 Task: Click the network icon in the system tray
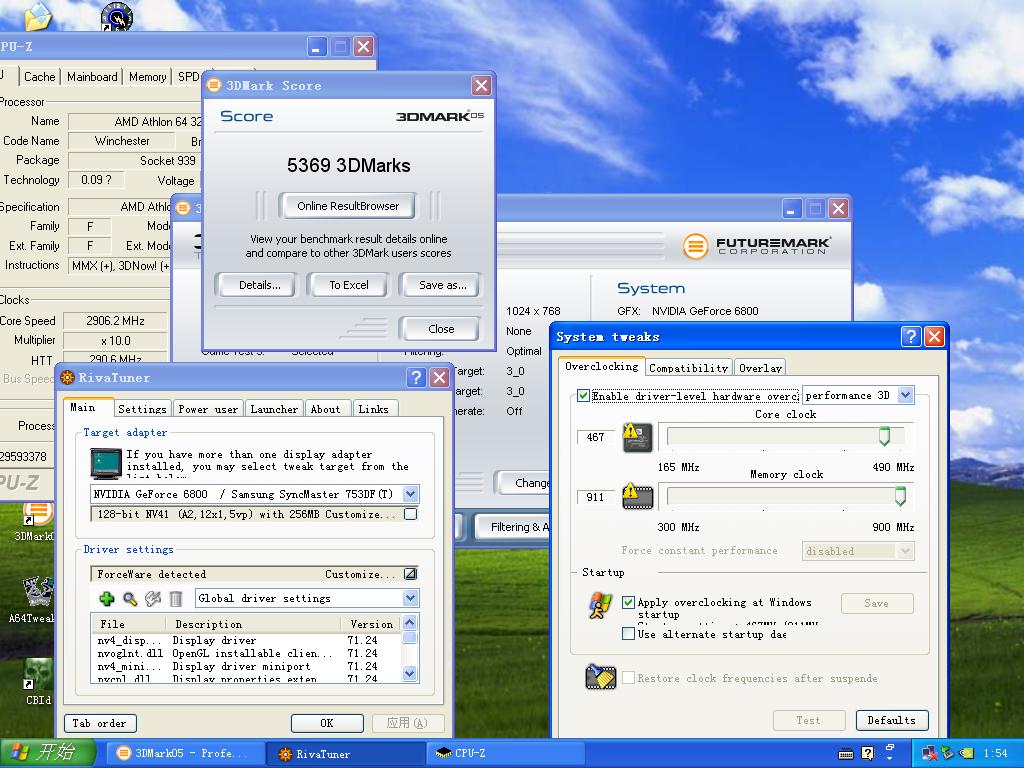coord(929,754)
